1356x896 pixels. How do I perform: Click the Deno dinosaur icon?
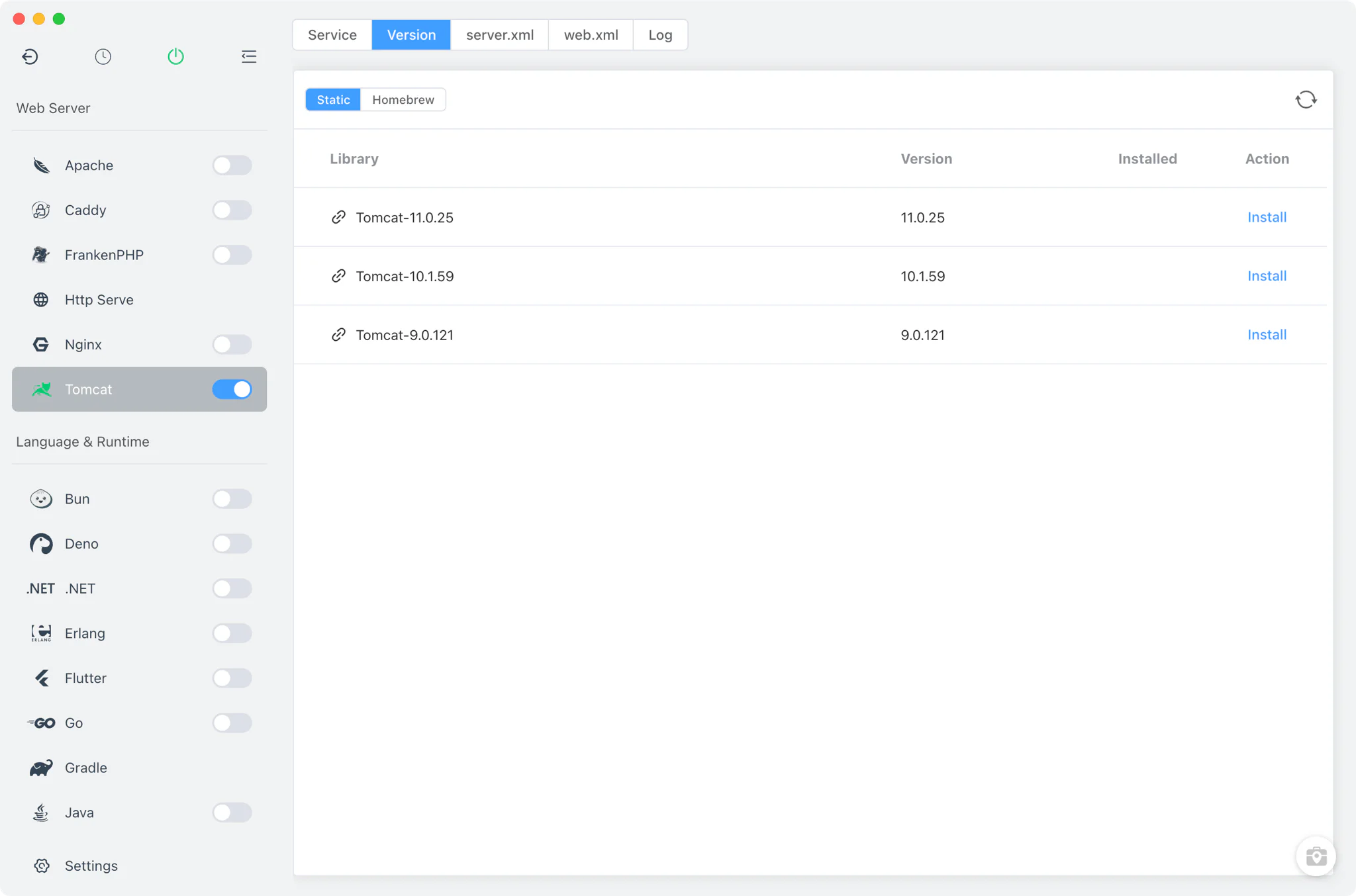tap(41, 544)
